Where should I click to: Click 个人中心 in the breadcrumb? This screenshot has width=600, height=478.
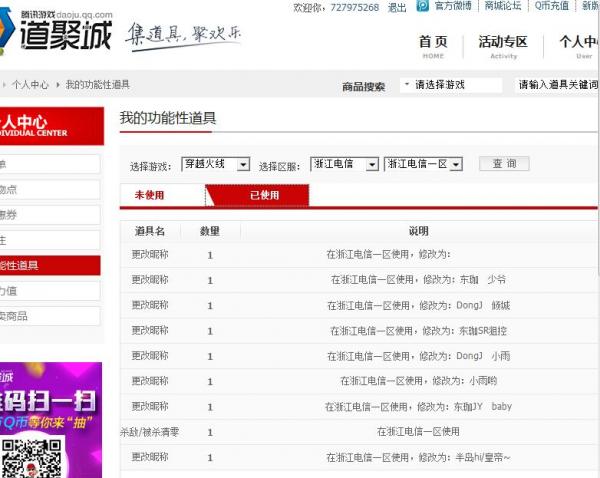pyautogui.click(x=30, y=85)
